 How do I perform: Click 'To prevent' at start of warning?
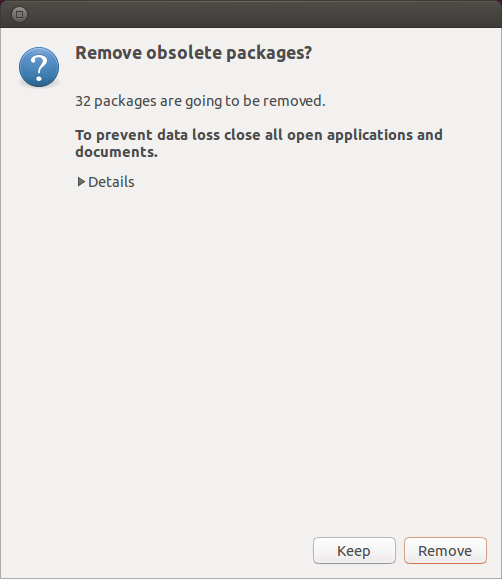[114, 136]
